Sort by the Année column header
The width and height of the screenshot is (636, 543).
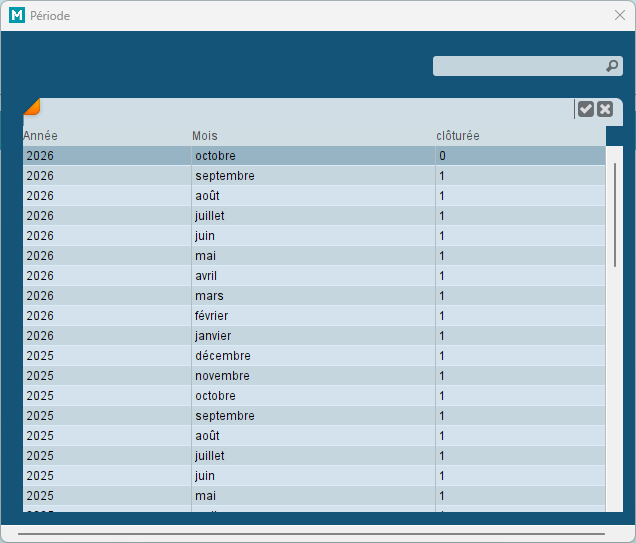point(40,135)
